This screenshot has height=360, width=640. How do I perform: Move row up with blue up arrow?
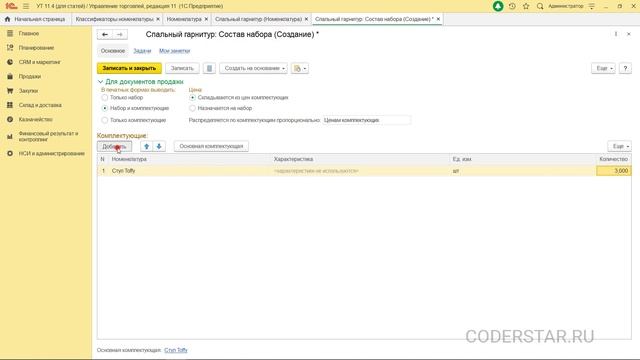click(147, 146)
